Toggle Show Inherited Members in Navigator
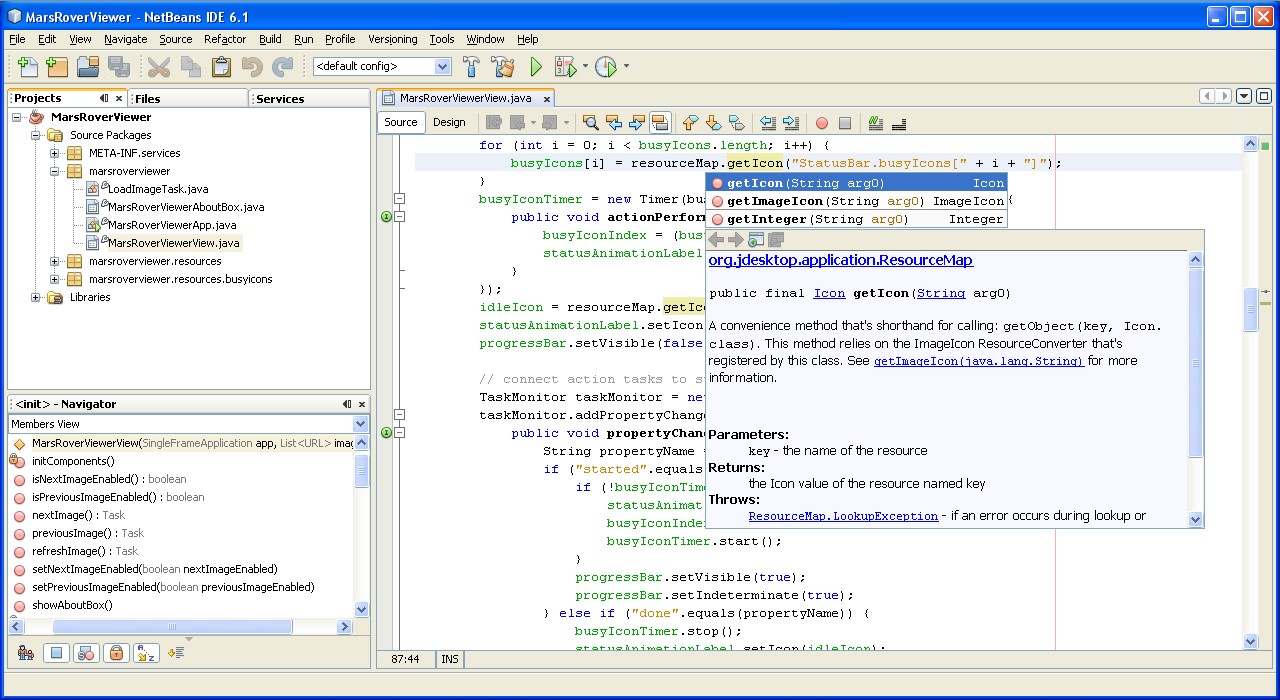The width and height of the screenshot is (1280, 700). pos(27,653)
